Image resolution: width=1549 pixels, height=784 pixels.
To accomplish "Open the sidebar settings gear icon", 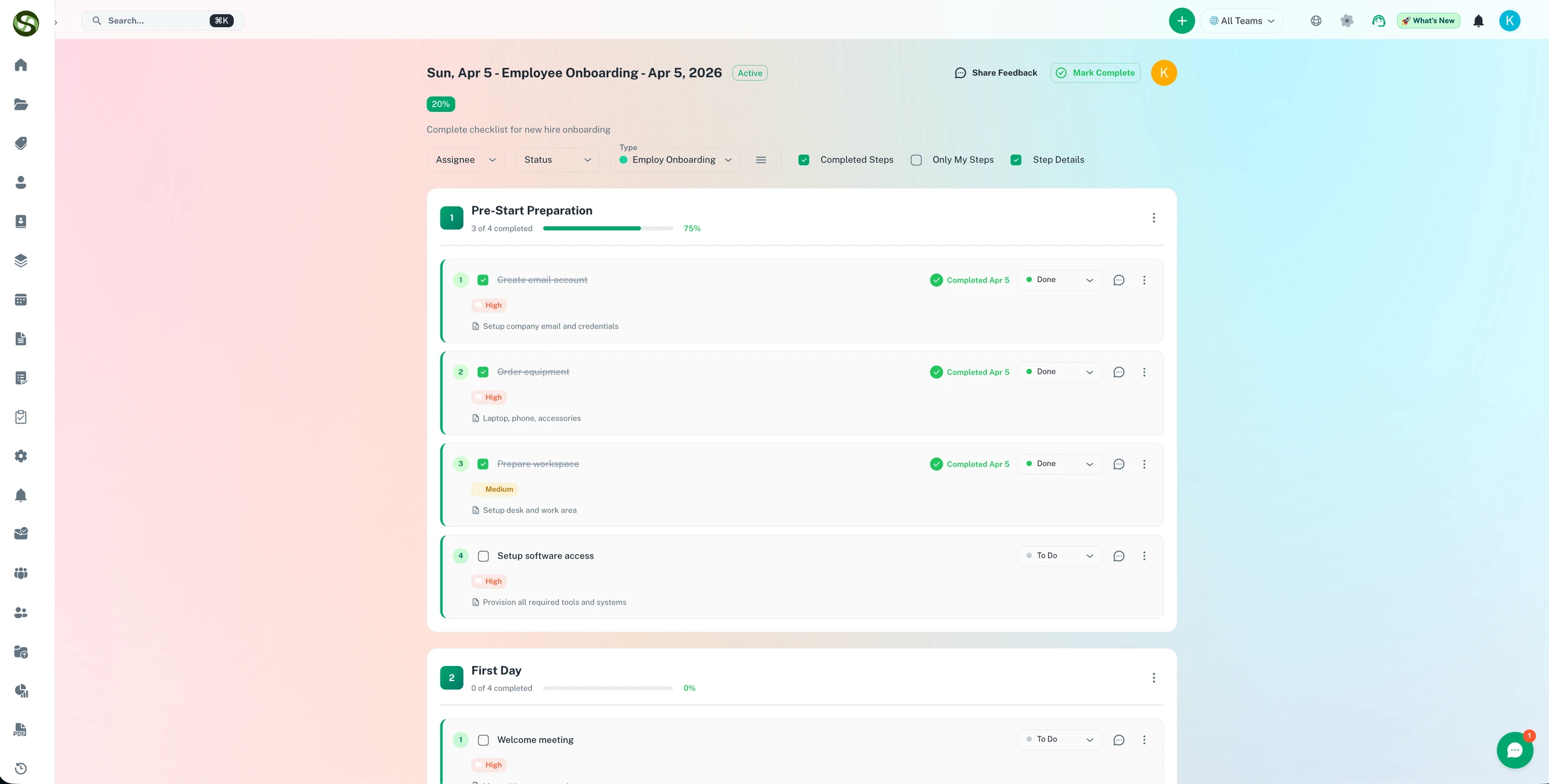I will pyautogui.click(x=21, y=456).
